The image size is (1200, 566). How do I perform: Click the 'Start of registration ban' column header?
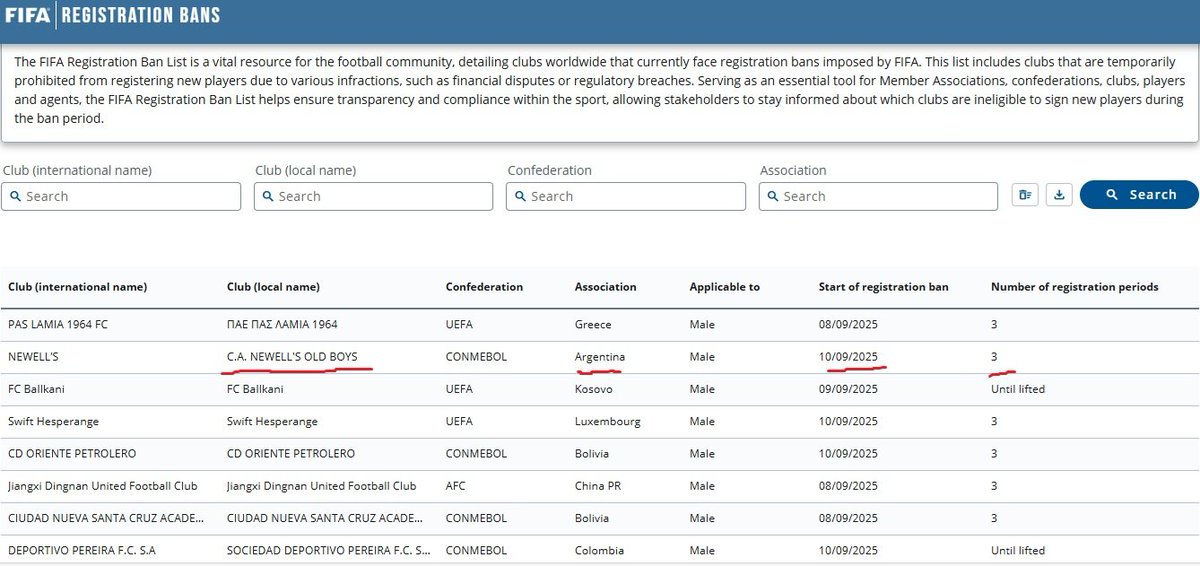tap(884, 287)
